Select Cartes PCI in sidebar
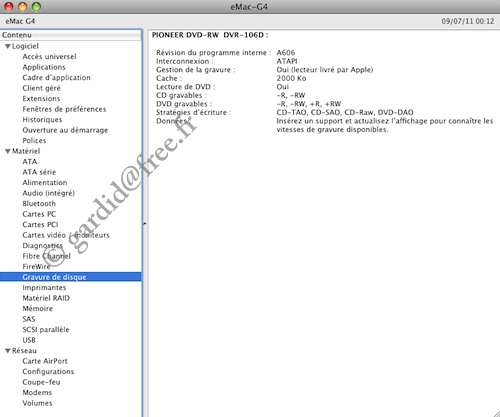Viewport: 500px width, 417px height. click(x=40, y=225)
